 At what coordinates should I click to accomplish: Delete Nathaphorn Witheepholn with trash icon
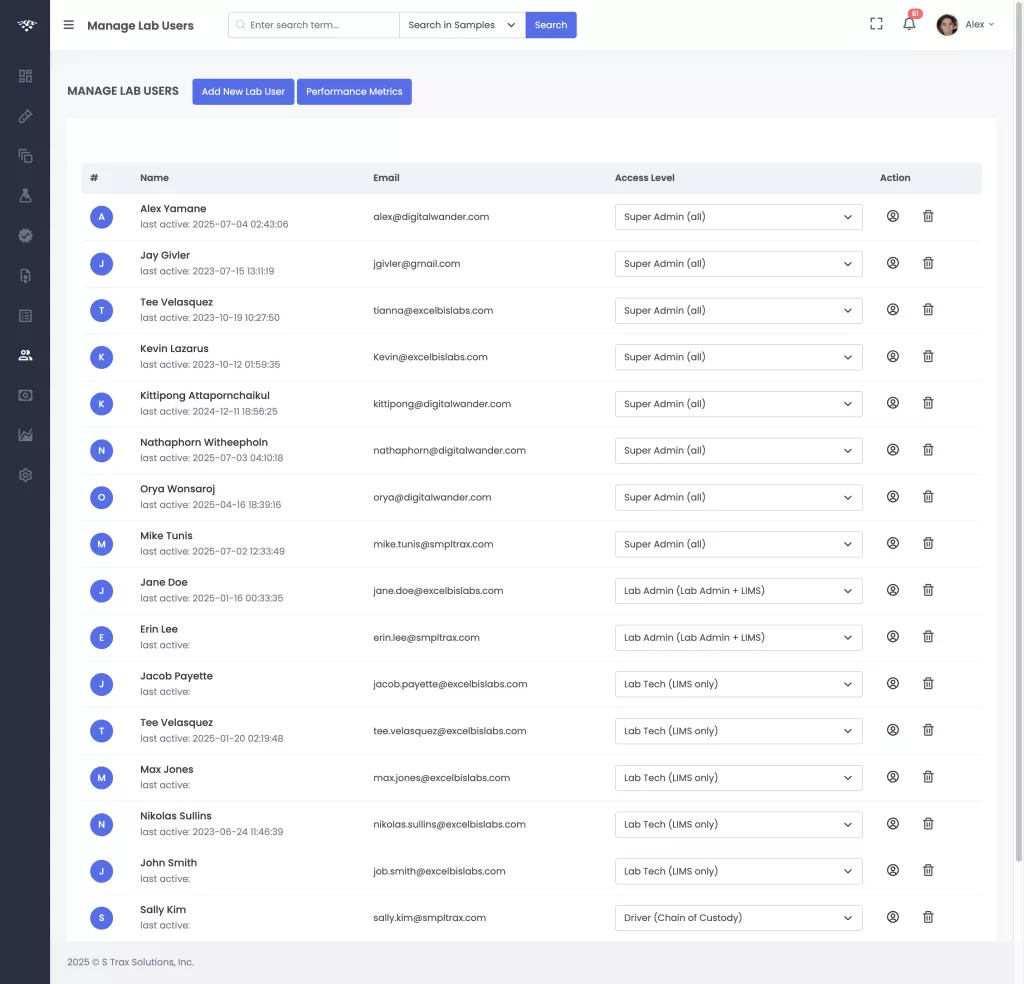[x=928, y=450]
